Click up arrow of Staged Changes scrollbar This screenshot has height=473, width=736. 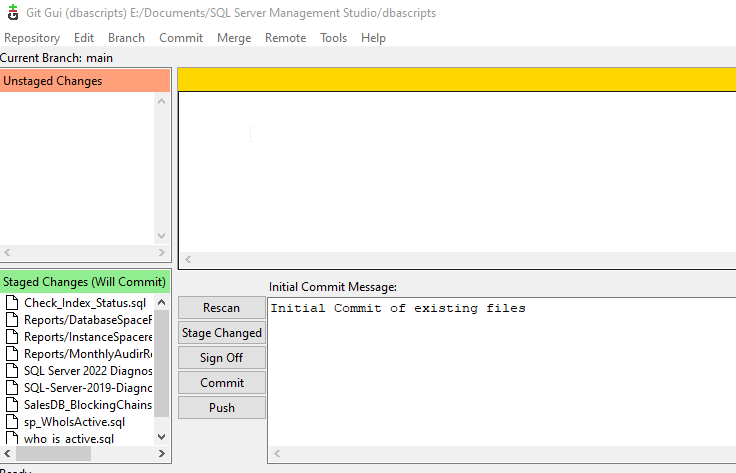click(161, 302)
